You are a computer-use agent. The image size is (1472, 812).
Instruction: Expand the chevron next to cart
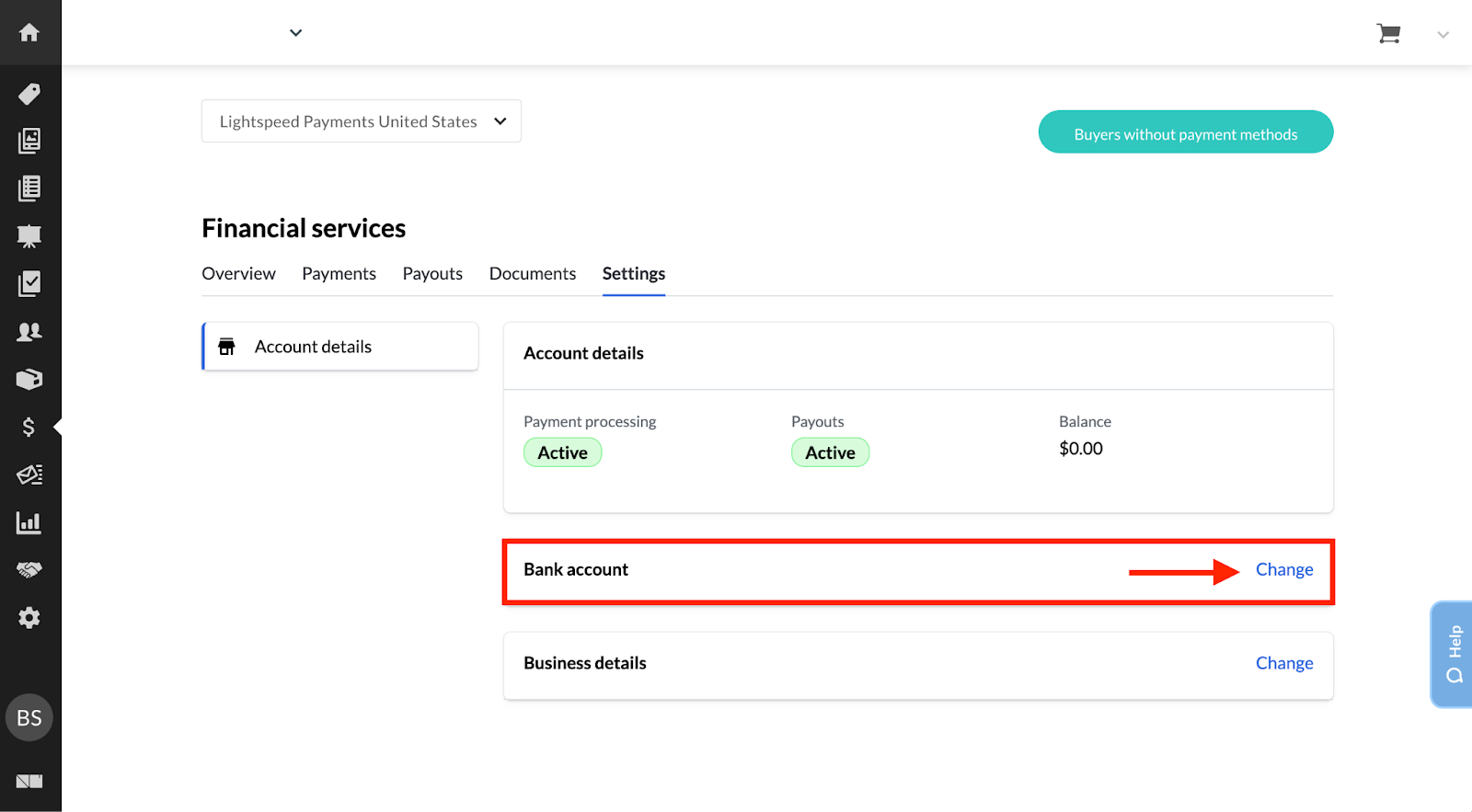pyautogui.click(x=1443, y=35)
